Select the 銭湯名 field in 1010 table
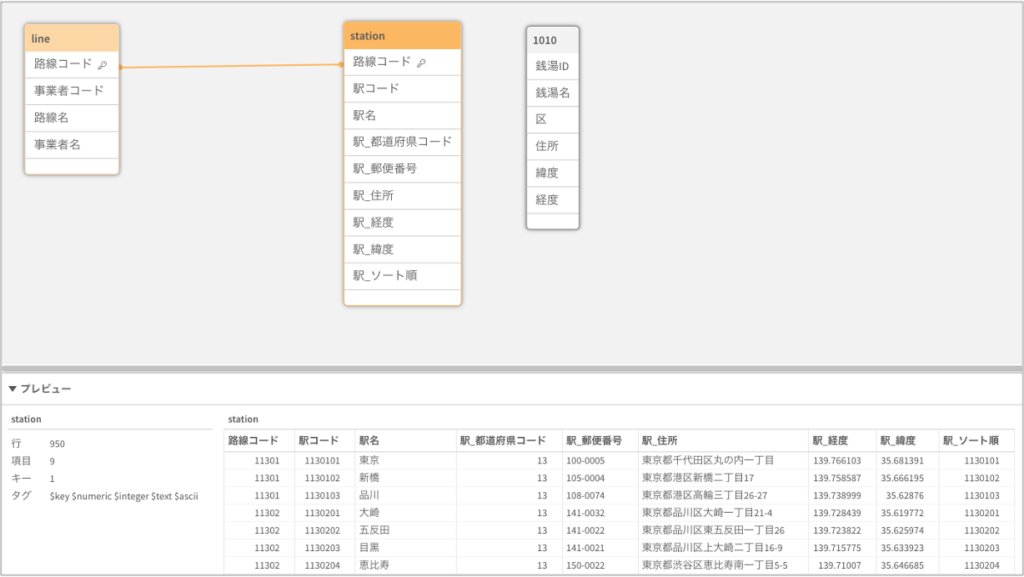This screenshot has height=577, width=1024. [x=552, y=93]
